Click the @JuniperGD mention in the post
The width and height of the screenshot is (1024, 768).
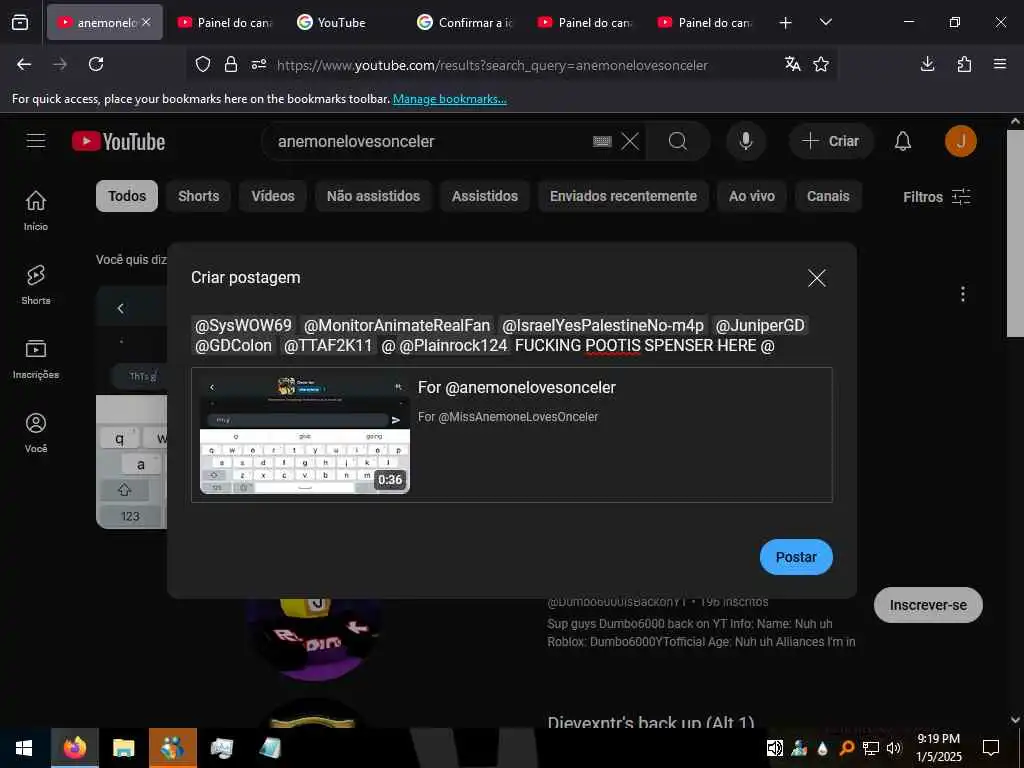click(760, 325)
